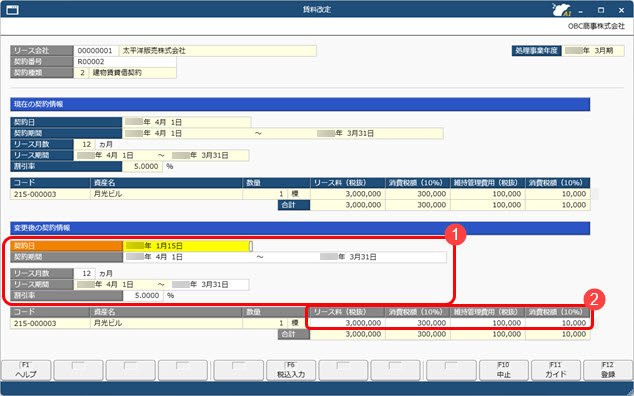Image resolution: width=634 pixels, height=396 pixels.
Task: Click the changed 合計 リース料 total 3,000,000
Action: (347, 335)
